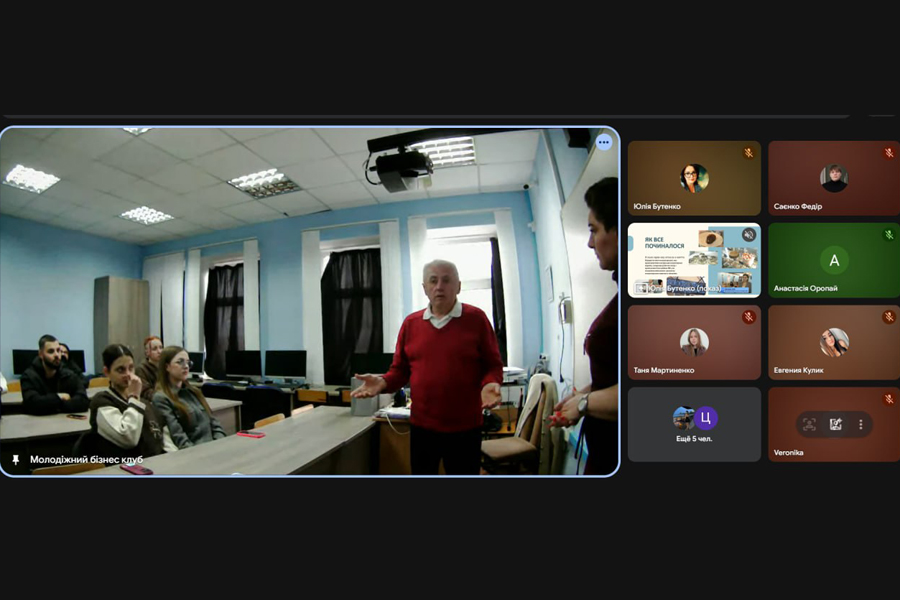
Task: Open more options dots on Veronika tile
Action: pyautogui.click(x=860, y=424)
